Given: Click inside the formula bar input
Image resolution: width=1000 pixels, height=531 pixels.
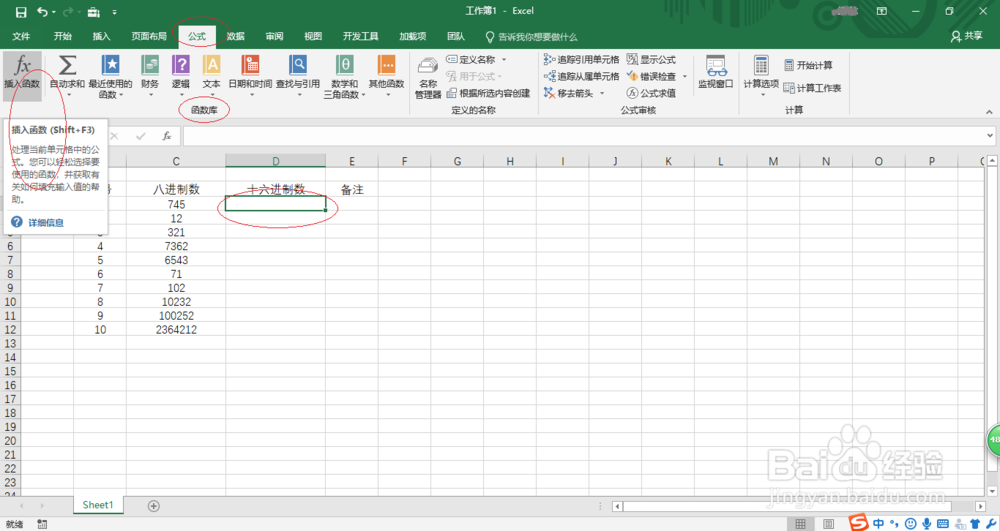Looking at the screenshot, I should click(582, 136).
